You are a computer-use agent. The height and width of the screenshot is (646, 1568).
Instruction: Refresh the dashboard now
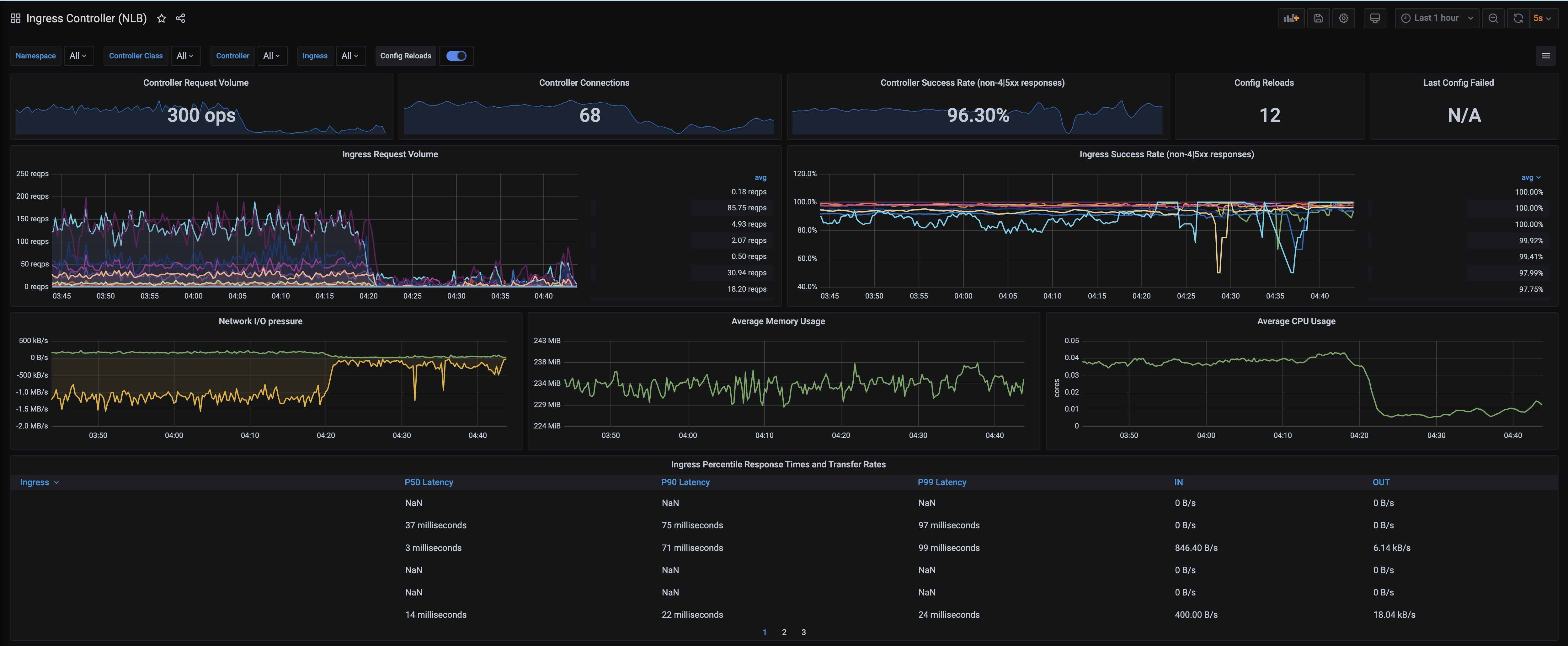[x=1518, y=18]
